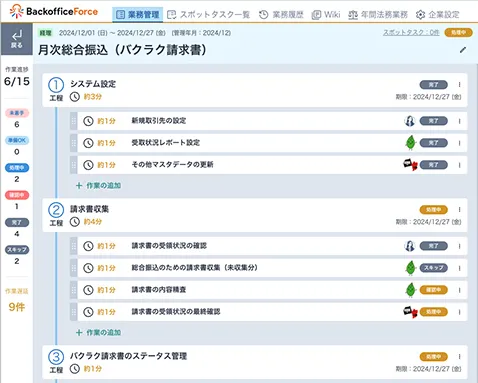Image resolution: width=478 pixels, height=383 pixels.
Task: Click 作業の追加 under 請求書収集
Action: point(99,333)
